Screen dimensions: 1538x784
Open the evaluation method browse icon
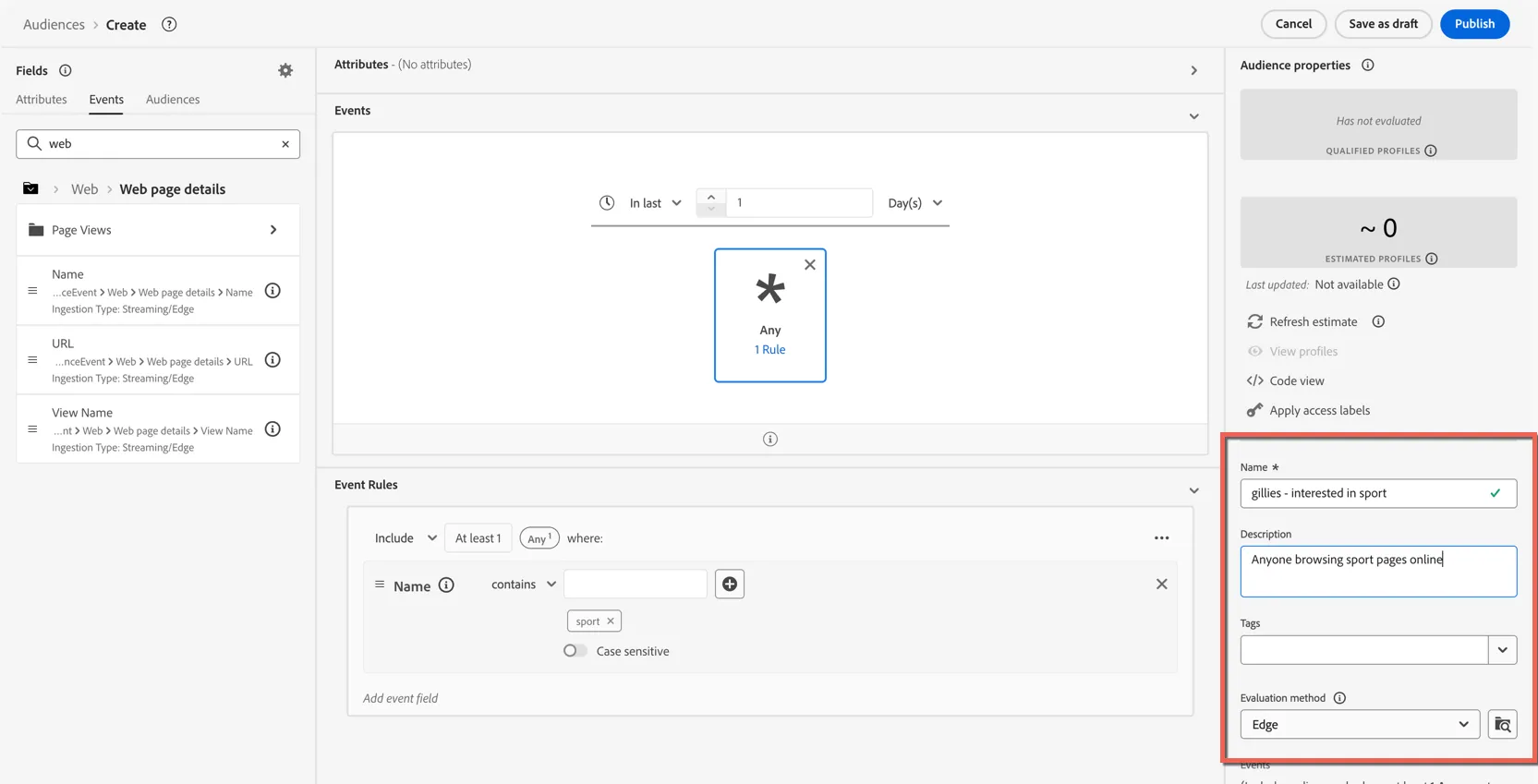(1503, 725)
